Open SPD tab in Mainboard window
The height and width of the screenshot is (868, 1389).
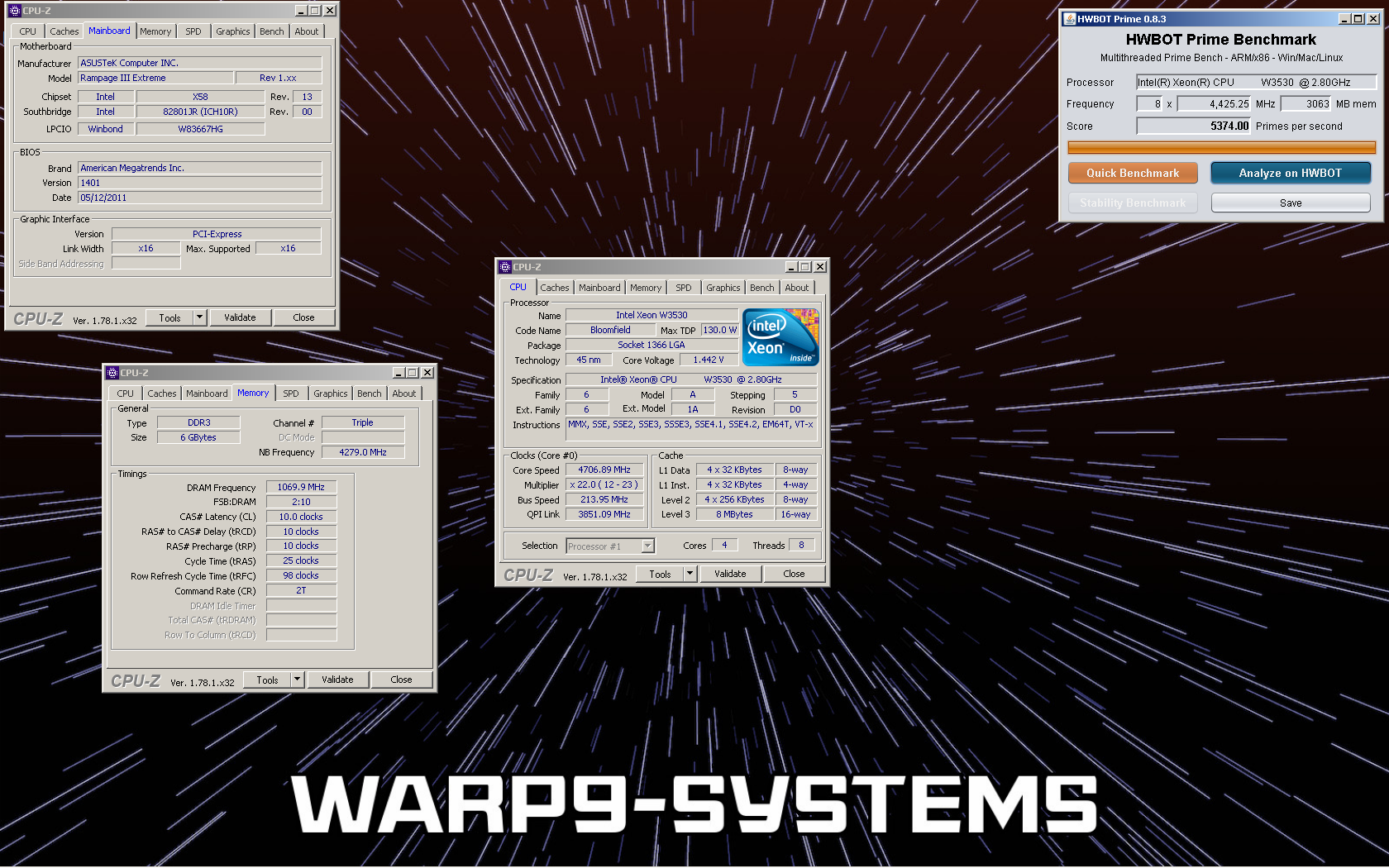tap(193, 31)
